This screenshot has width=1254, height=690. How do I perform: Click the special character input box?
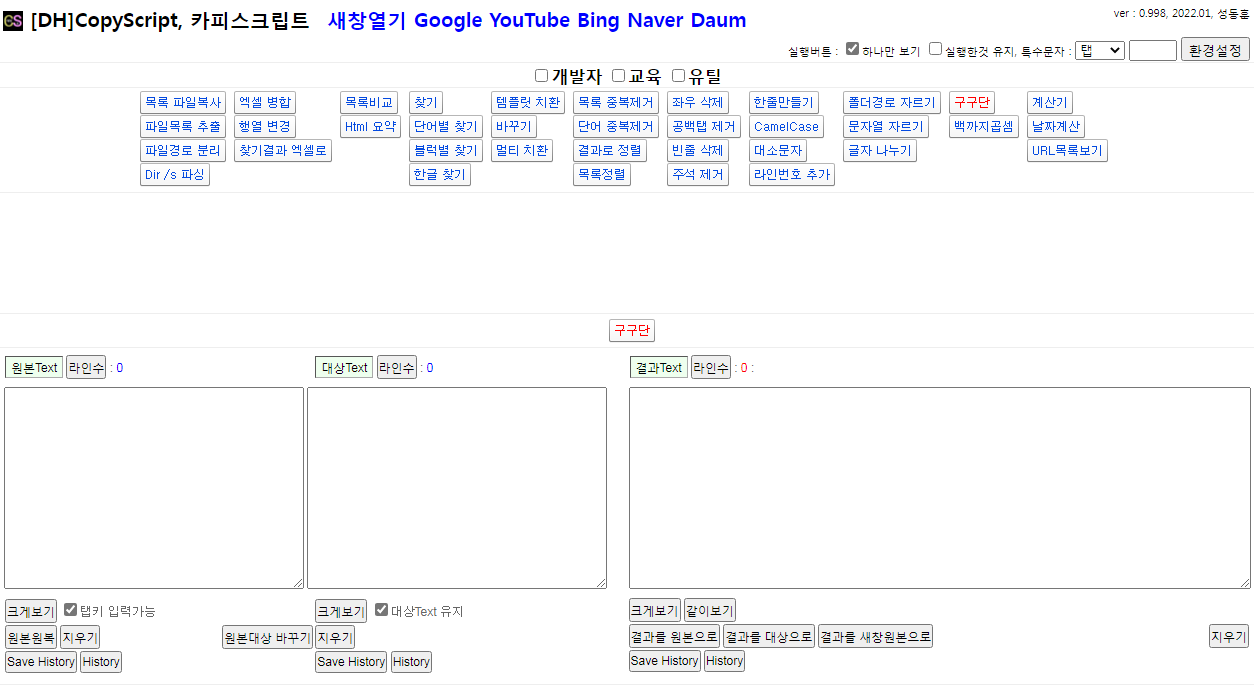pos(1152,50)
